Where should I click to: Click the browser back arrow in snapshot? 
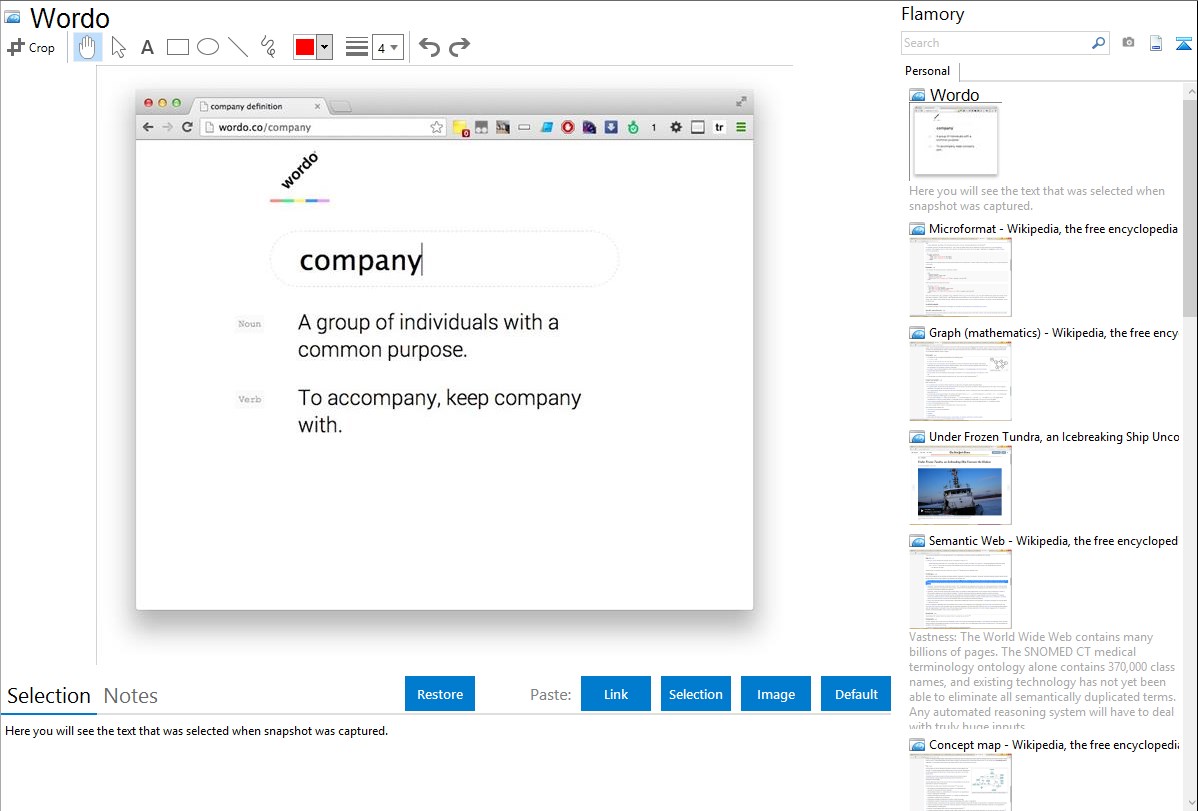pos(147,127)
